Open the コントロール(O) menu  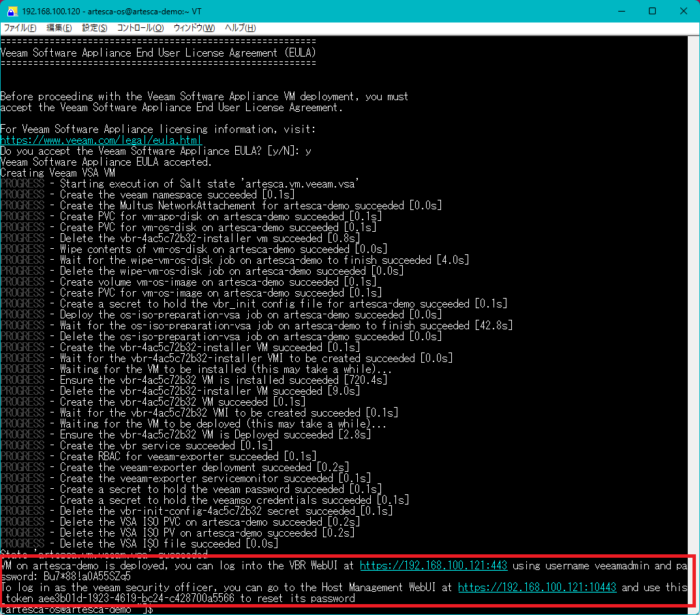141,28
